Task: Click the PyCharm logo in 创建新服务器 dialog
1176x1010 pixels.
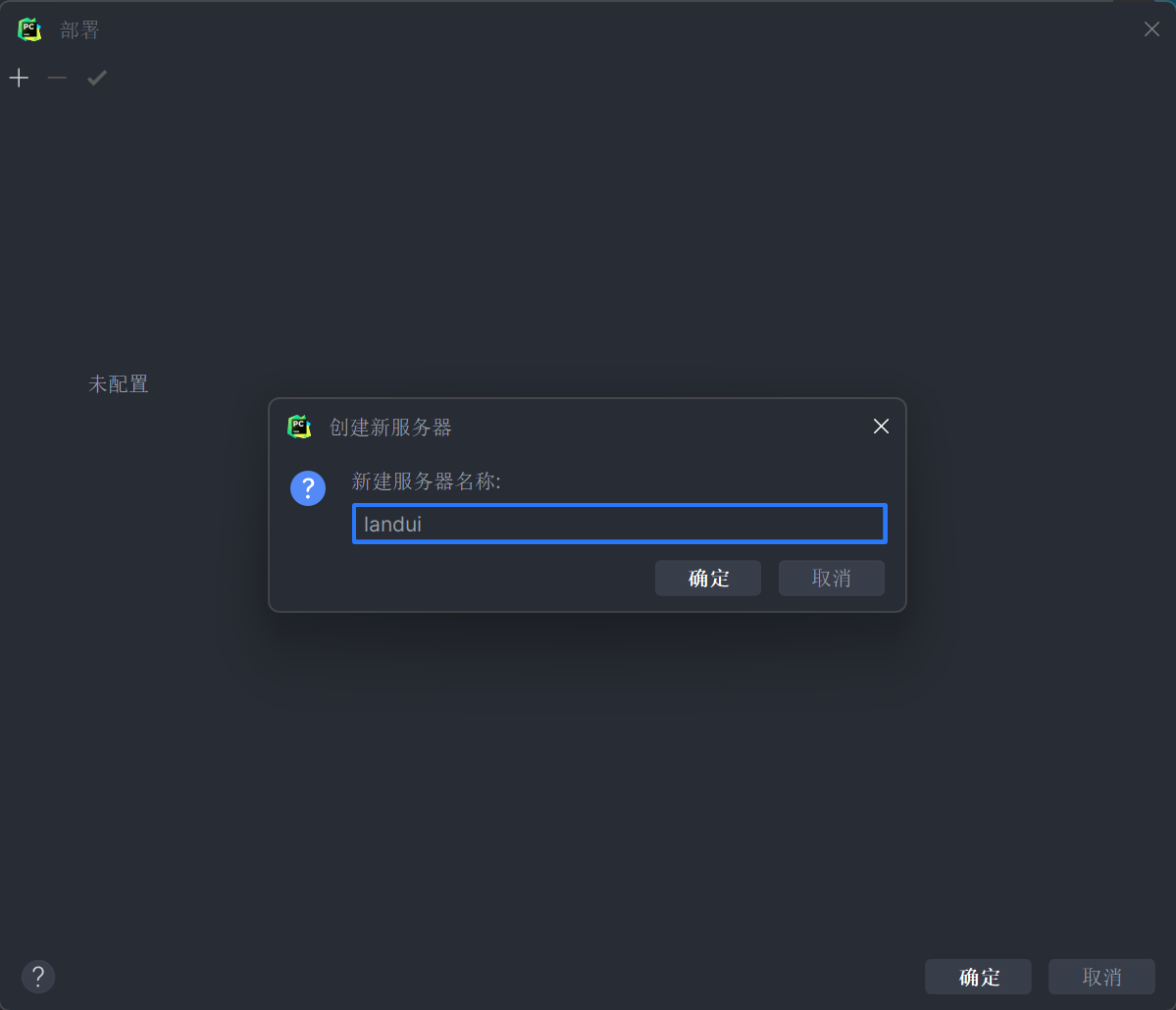Action: (x=299, y=427)
